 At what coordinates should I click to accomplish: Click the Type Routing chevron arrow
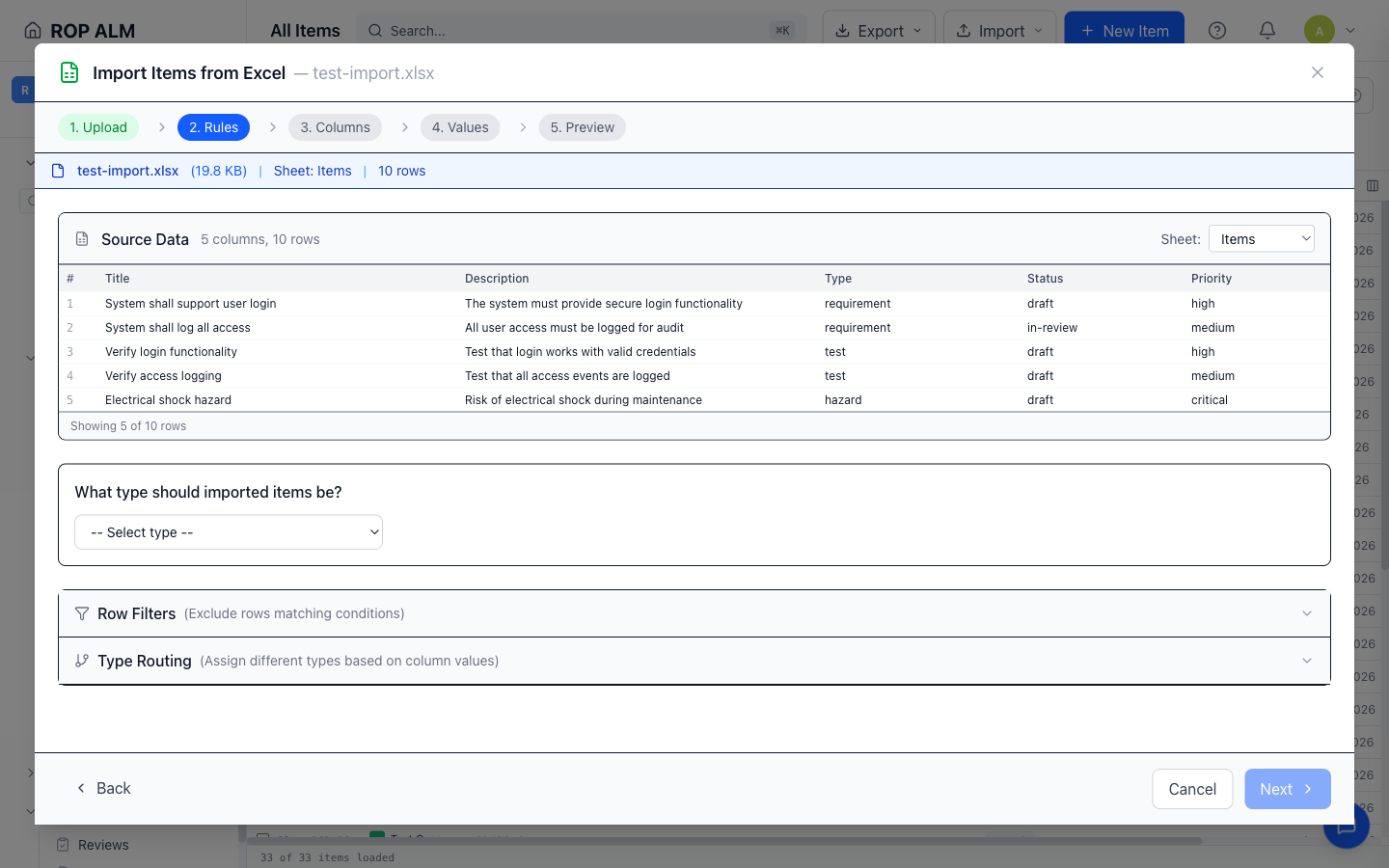1307,661
